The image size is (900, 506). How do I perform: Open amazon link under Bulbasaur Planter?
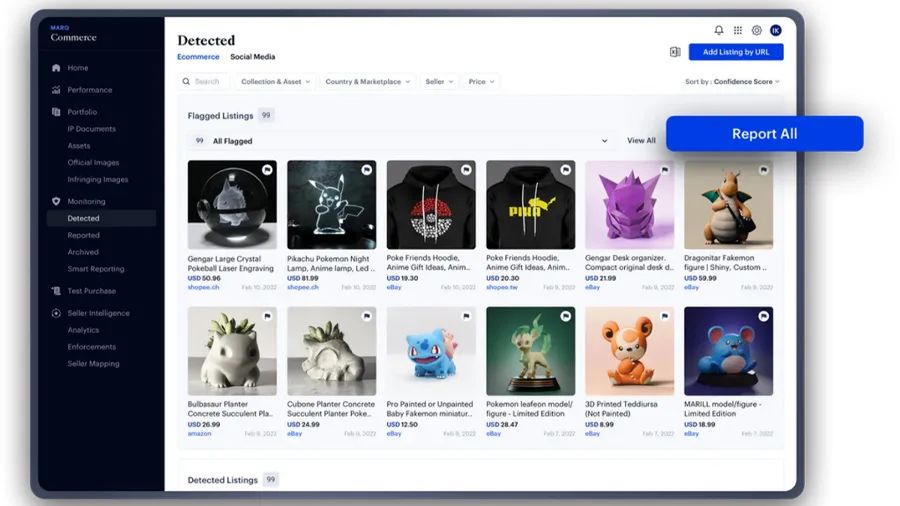coord(199,434)
